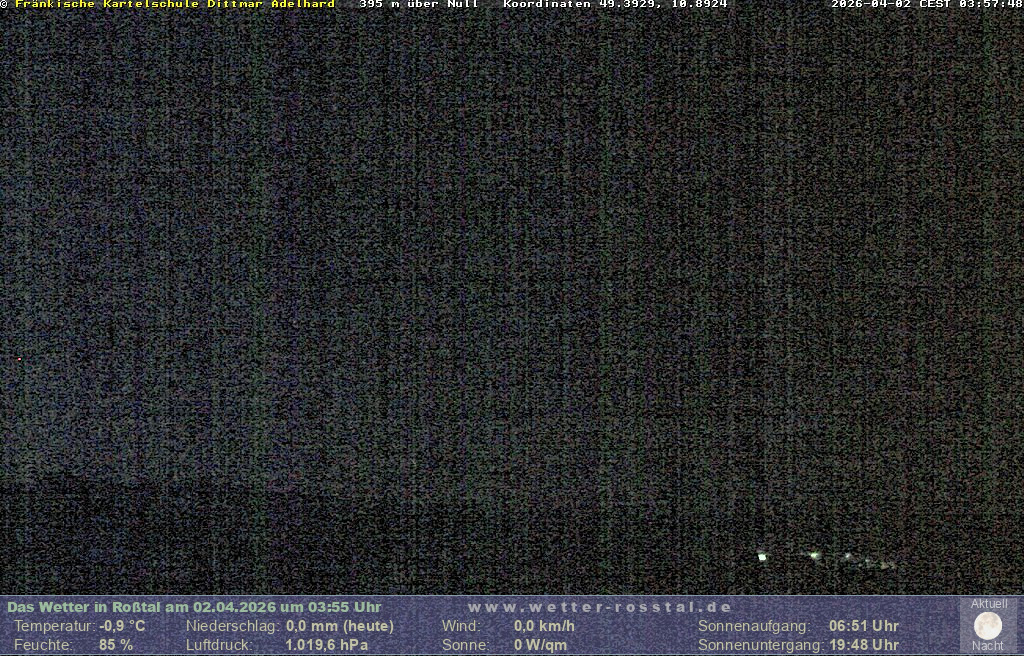This screenshot has width=1024, height=656.
Task: Click the Fränkische Kartelschule copyright text
Action: pos(170,5)
